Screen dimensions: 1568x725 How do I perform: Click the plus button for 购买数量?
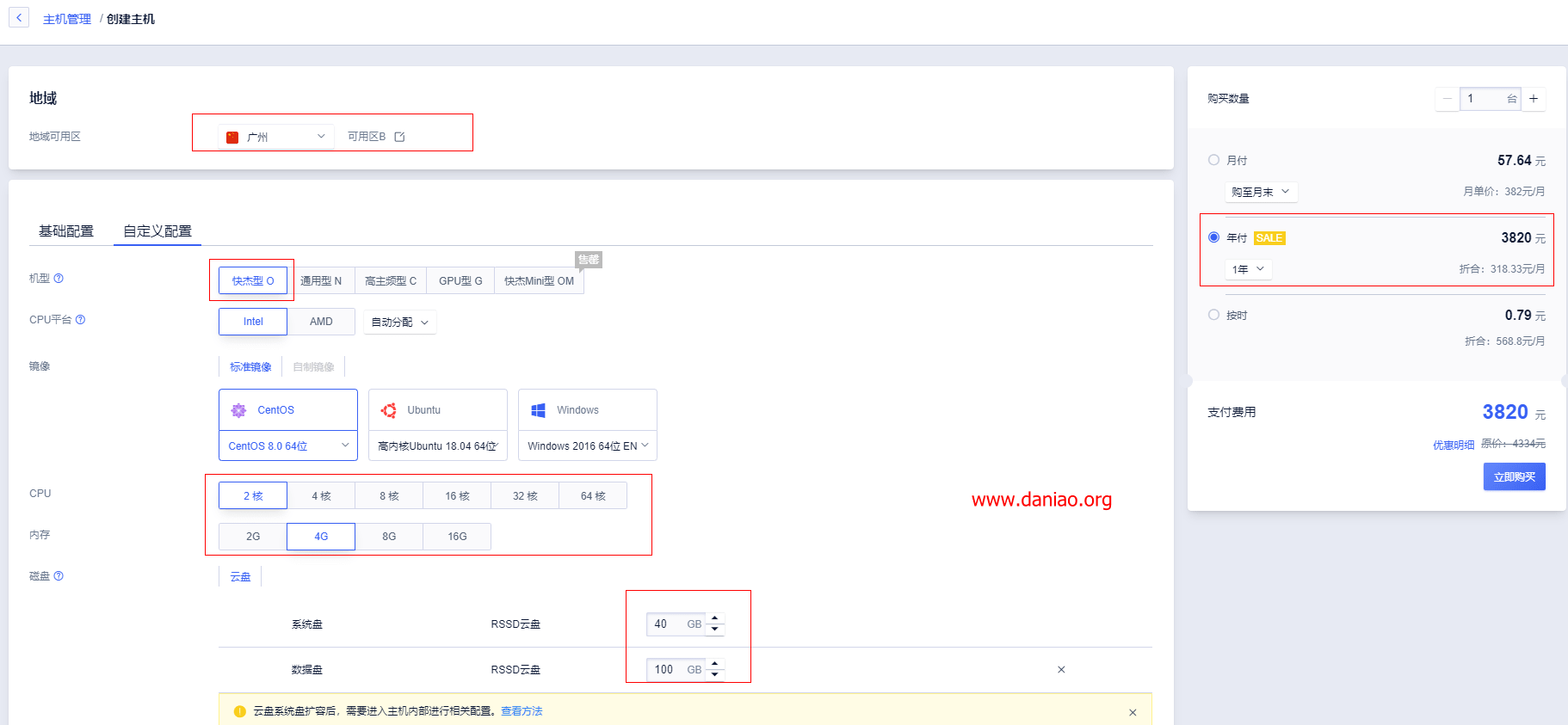(1534, 99)
